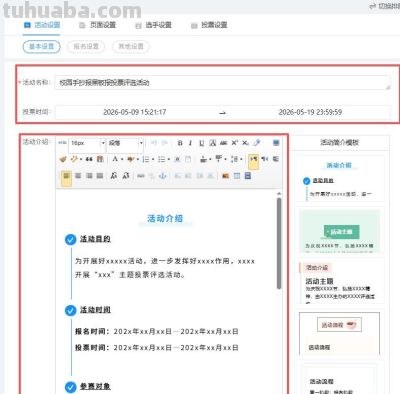Expand unordered list style arrow
The image size is (400, 394).
[x=169, y=160]
